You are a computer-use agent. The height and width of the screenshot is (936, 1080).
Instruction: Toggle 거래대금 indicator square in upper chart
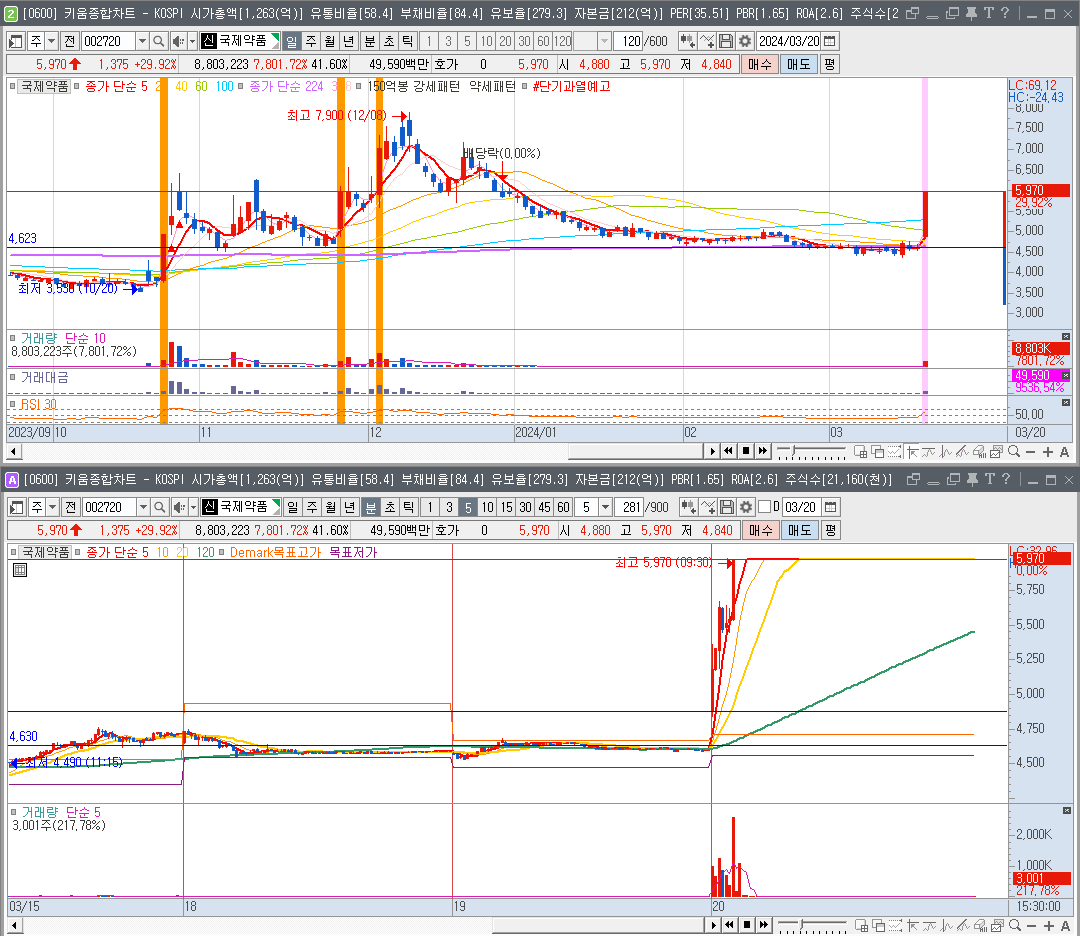[13, 377]
